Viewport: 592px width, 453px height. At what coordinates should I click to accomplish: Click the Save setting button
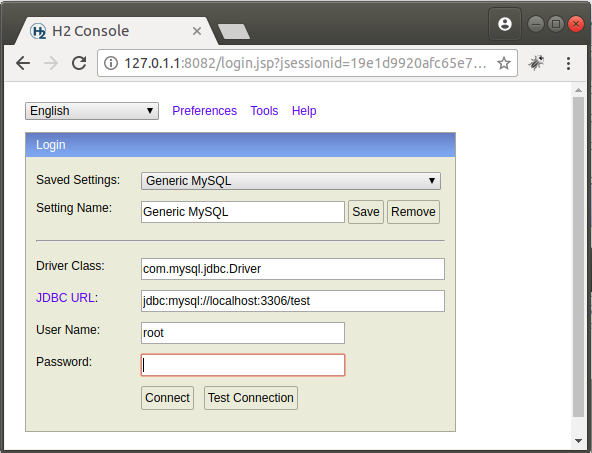point(366,212)
